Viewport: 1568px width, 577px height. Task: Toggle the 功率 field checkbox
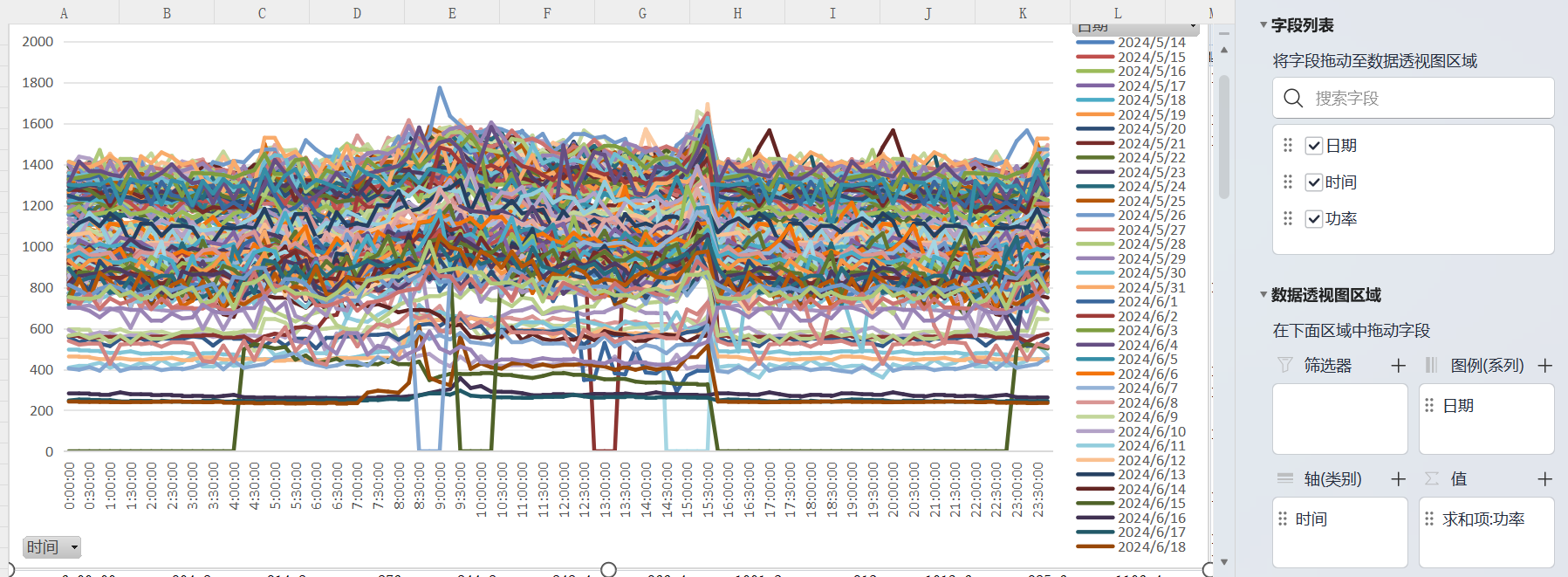tap(1314, 219)
